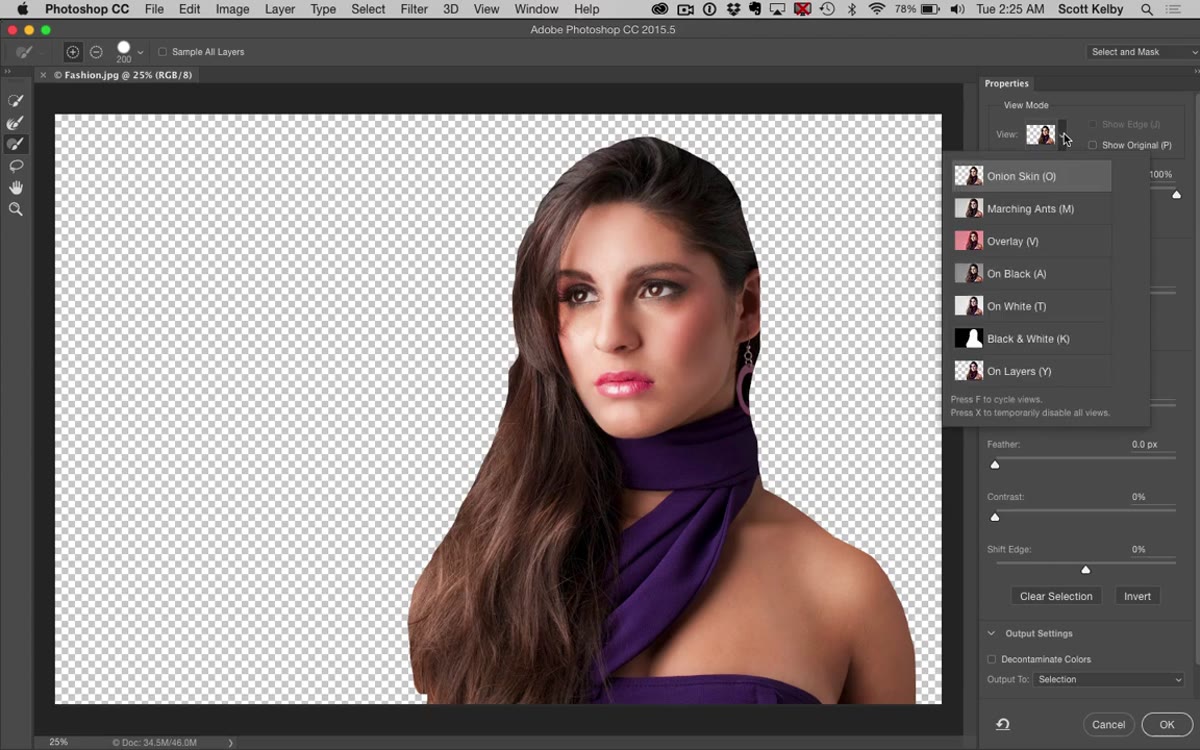Switch to the Properties panel tab

click(1006, 83)
